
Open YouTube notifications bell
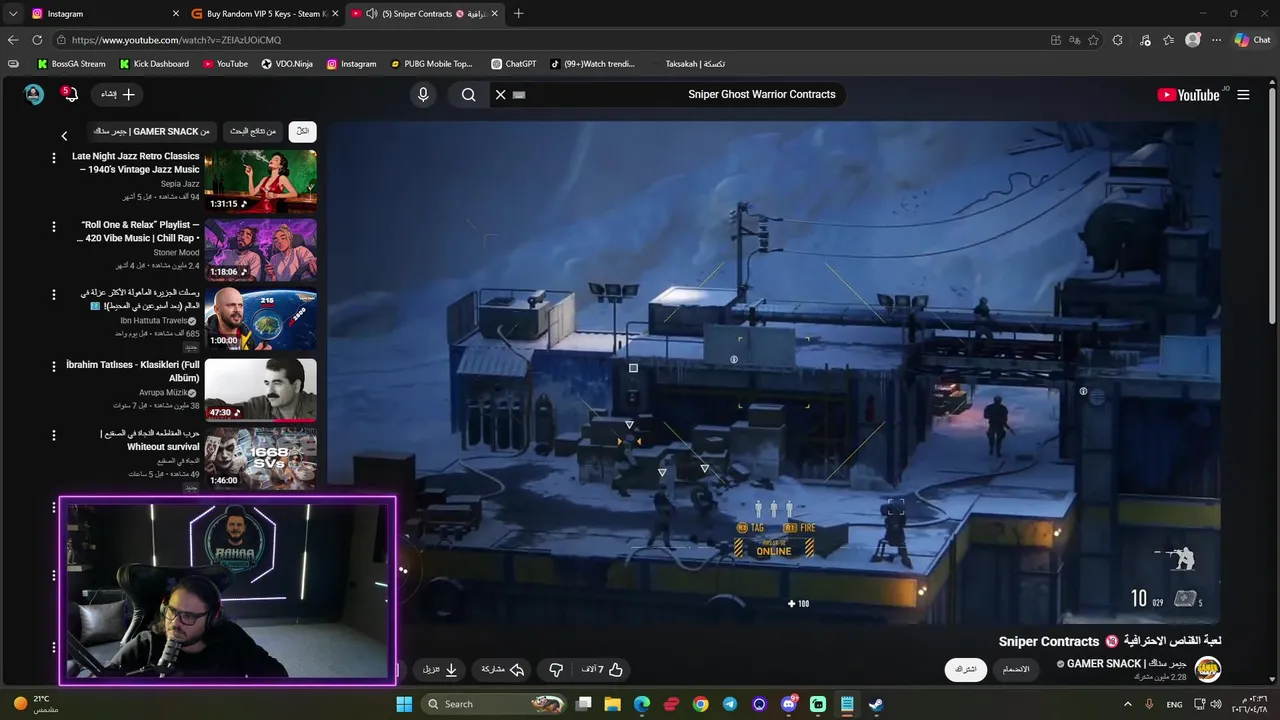69,94
